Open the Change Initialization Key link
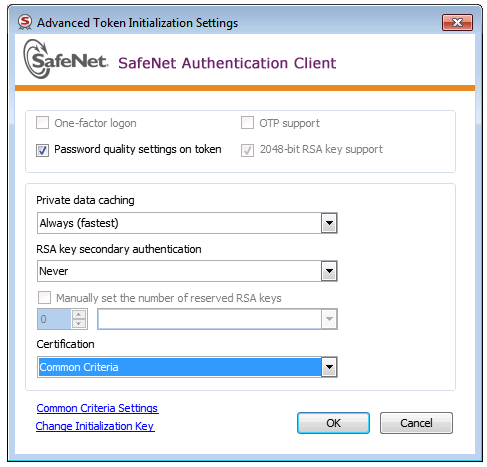Image resolution: width=487 pixels, height=467 pixels. pos(95,426)
